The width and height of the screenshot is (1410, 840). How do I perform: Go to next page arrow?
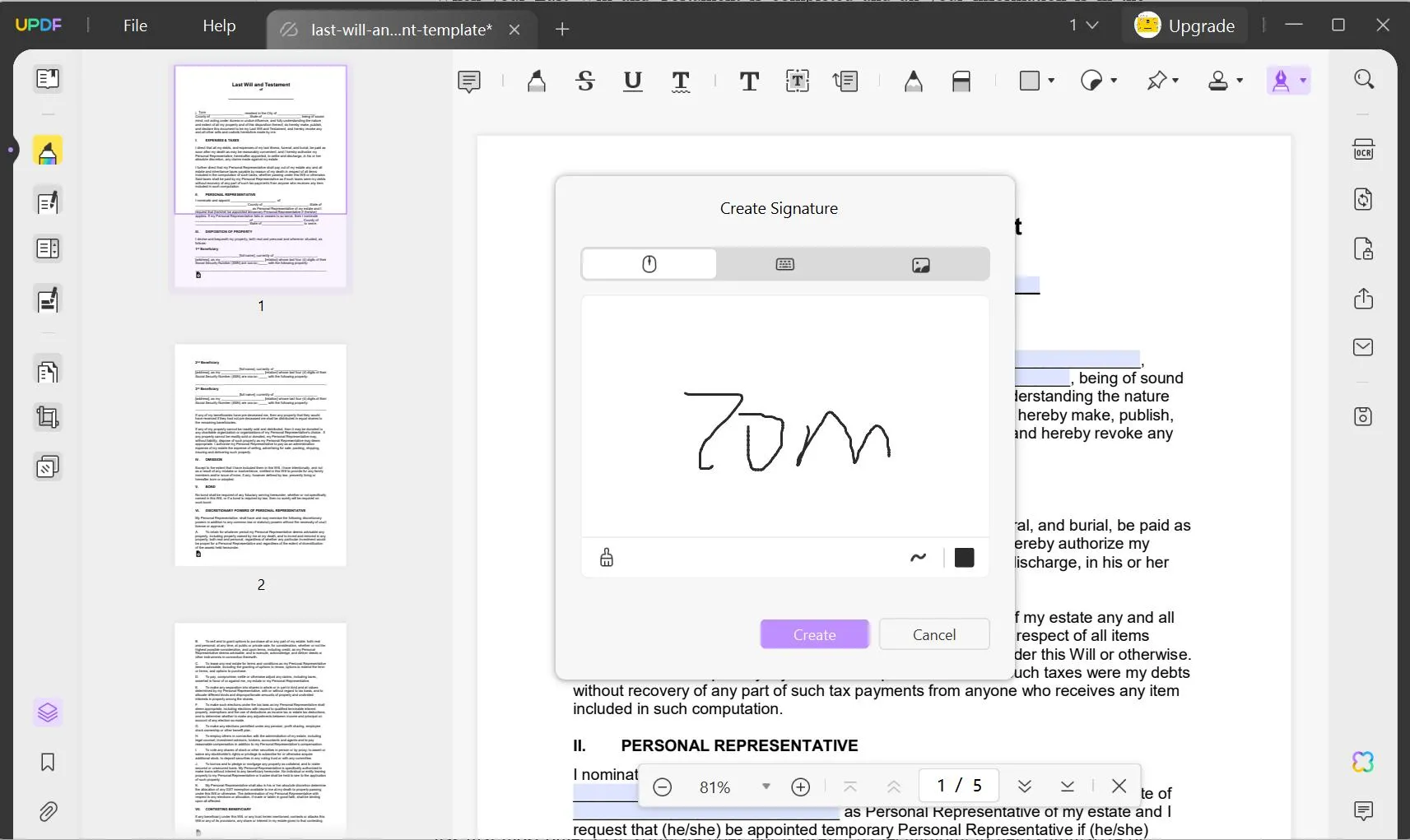pos(1025,787)
